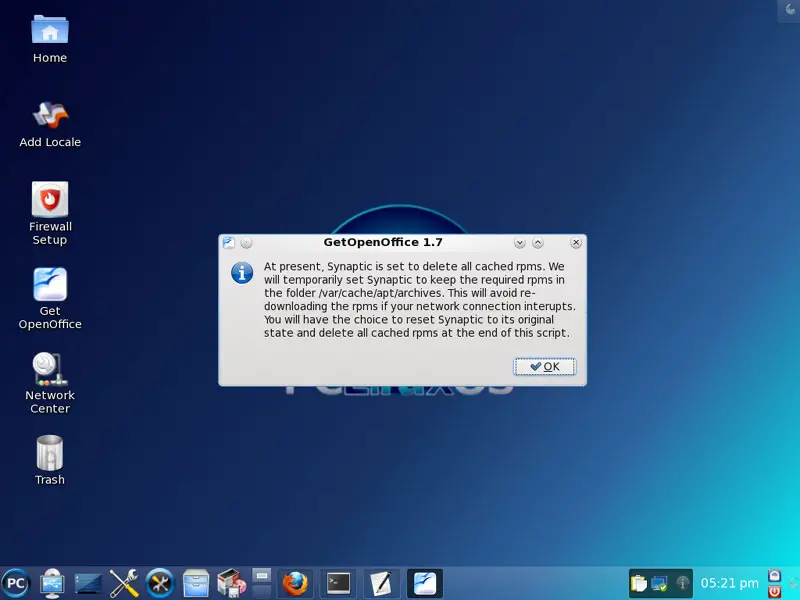Viewport: 800px width, 600px height.
Task: Maximize the GetOpenOffice dialog with up chevron
Action: point(538,243)
